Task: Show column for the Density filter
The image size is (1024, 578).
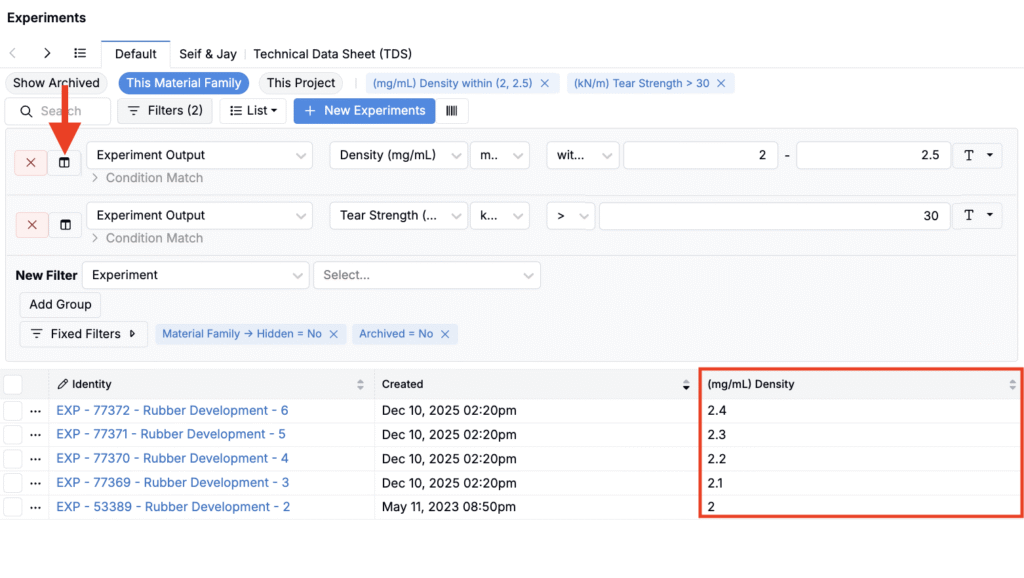Action: 65,163
